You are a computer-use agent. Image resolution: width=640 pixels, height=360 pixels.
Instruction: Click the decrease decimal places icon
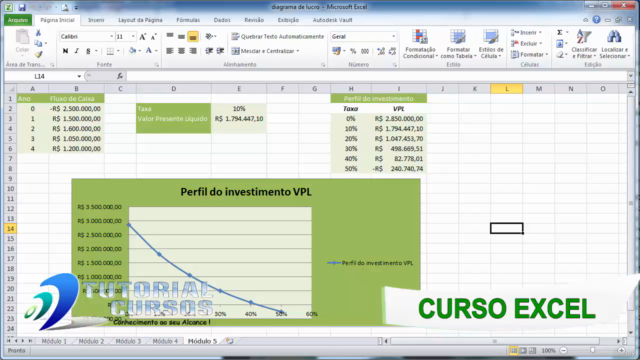pos(392,51)
